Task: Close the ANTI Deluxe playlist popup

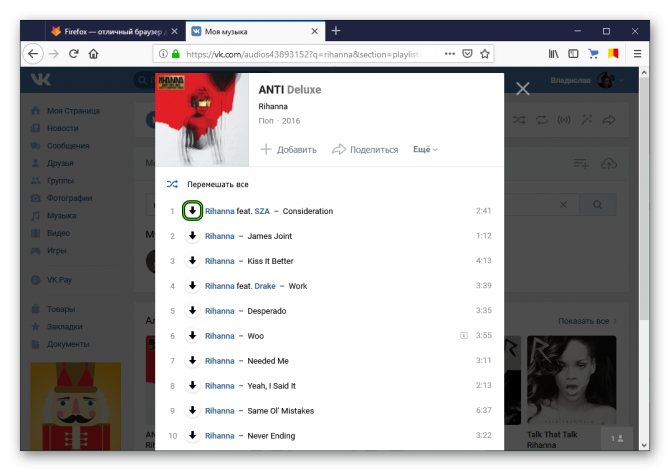Action: [x=523, y=89]
